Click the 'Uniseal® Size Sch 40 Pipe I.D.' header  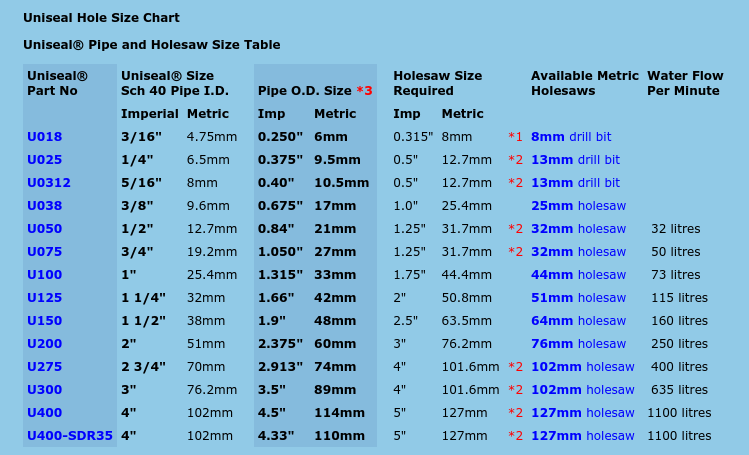tap(175, 83)
